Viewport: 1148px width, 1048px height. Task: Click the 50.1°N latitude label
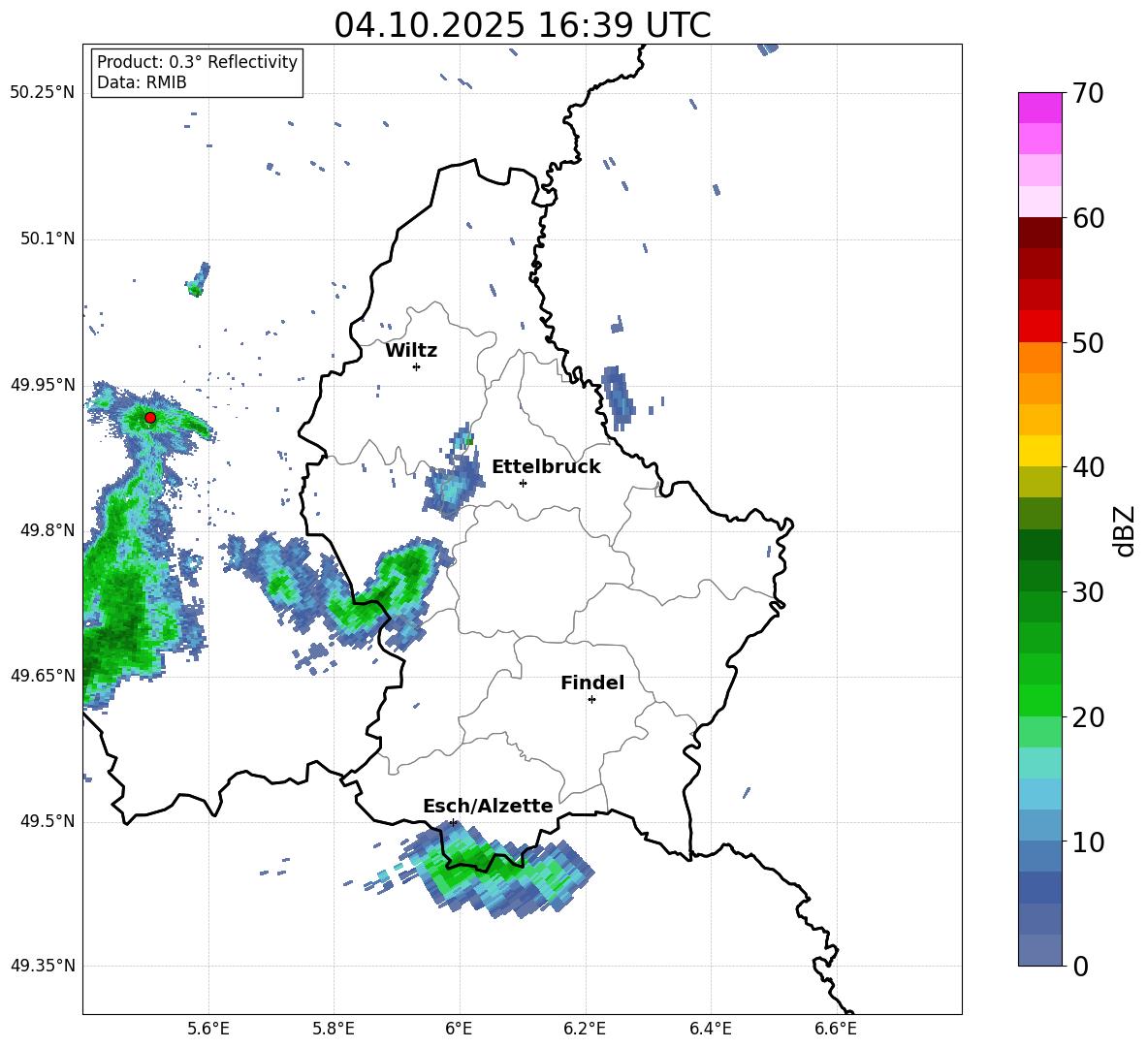[48, 238]
